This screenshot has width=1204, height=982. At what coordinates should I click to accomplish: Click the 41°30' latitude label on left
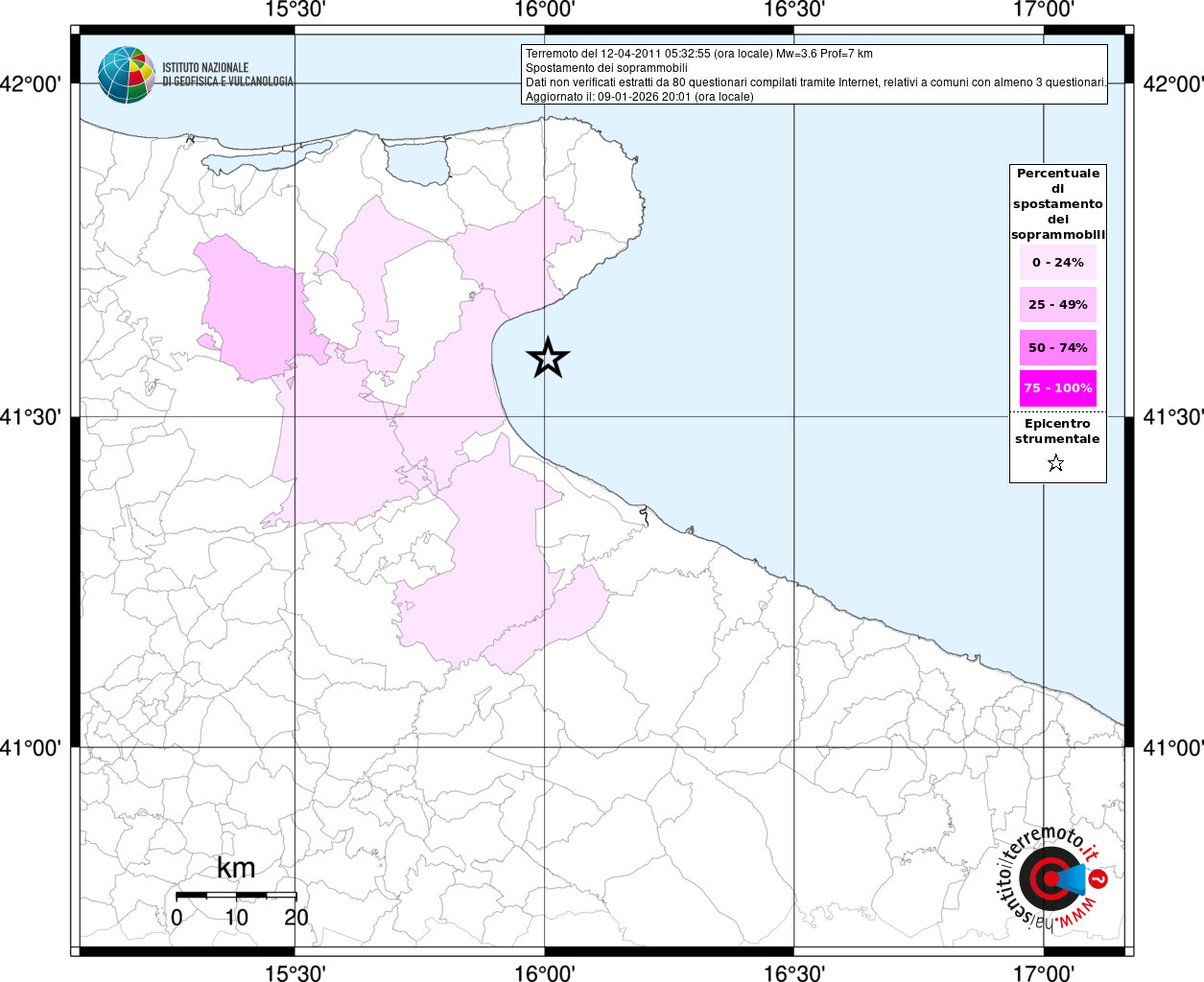pos(35,417)
